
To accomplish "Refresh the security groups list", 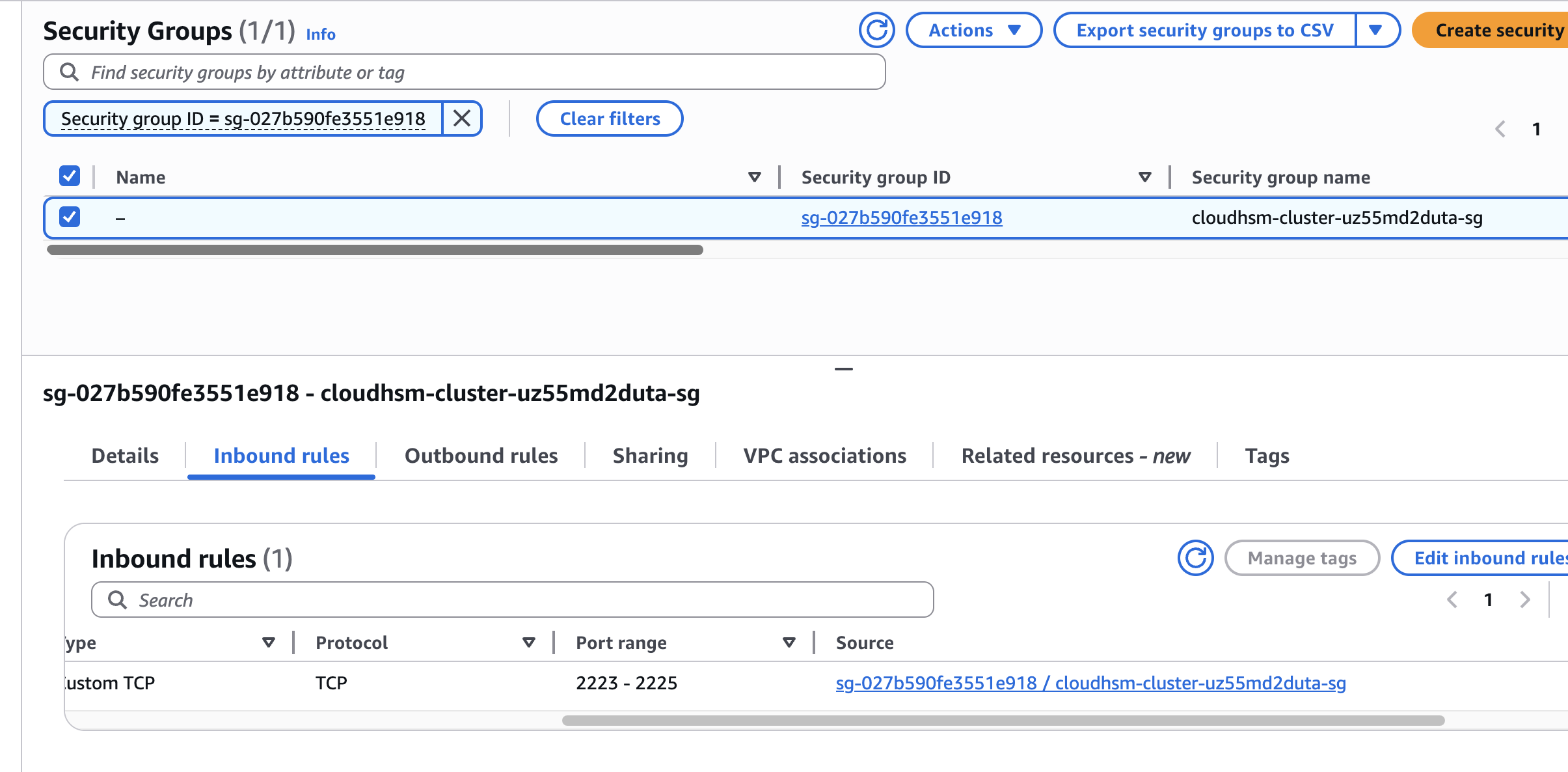I will click(876, 31).
